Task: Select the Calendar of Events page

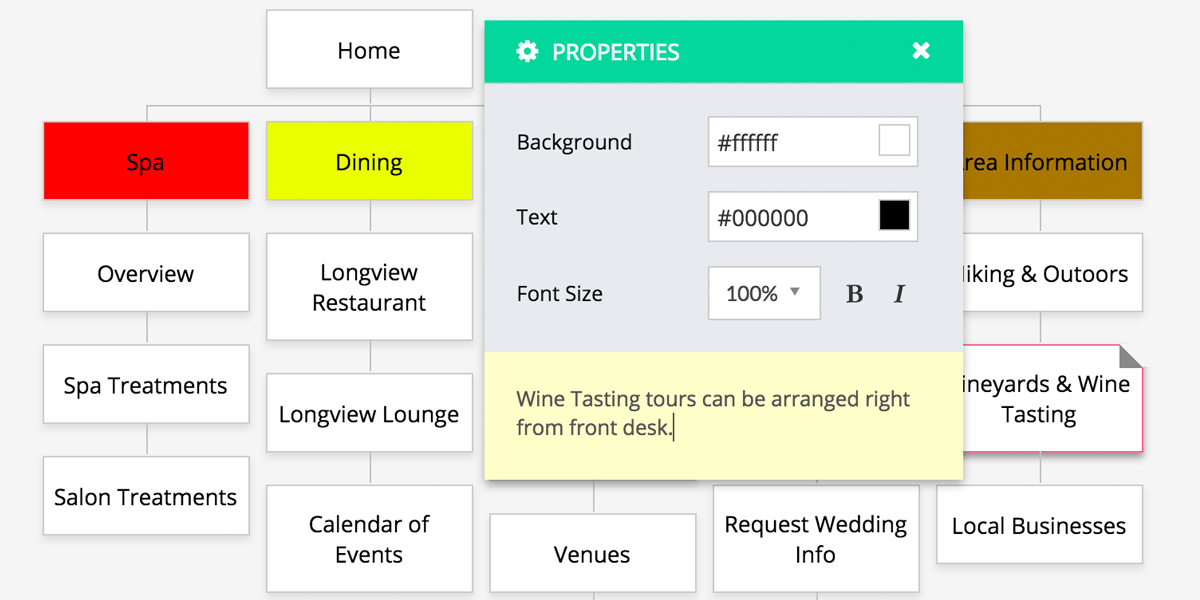Action: (369, 539)
